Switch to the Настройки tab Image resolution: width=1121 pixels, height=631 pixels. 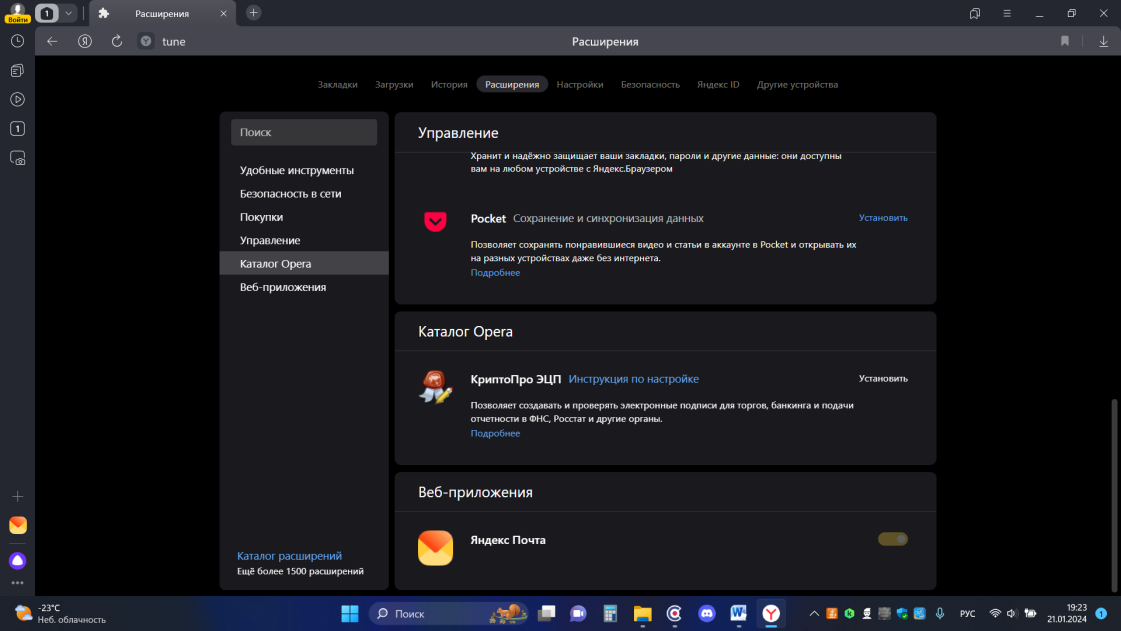click(x=580, y=85)
